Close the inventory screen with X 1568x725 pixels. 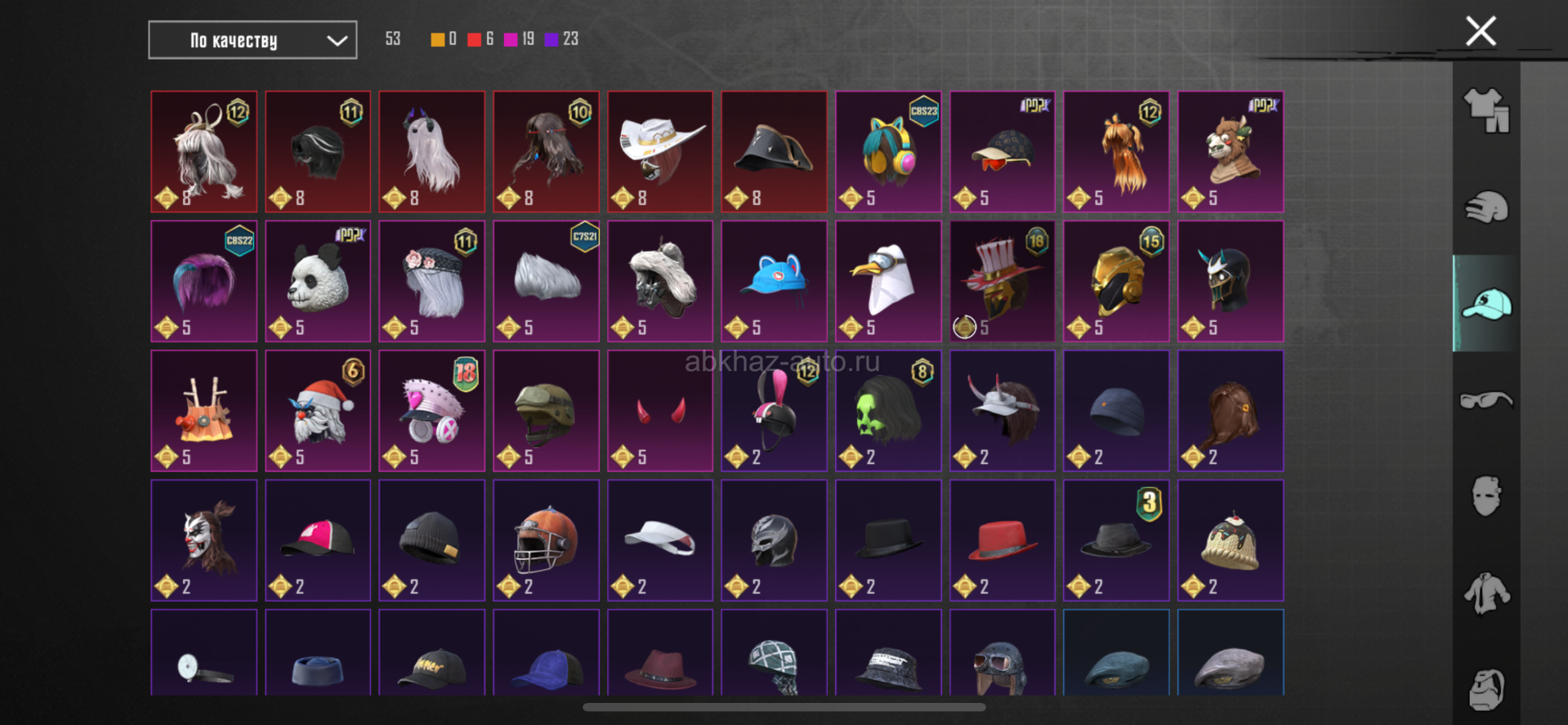1481,32
